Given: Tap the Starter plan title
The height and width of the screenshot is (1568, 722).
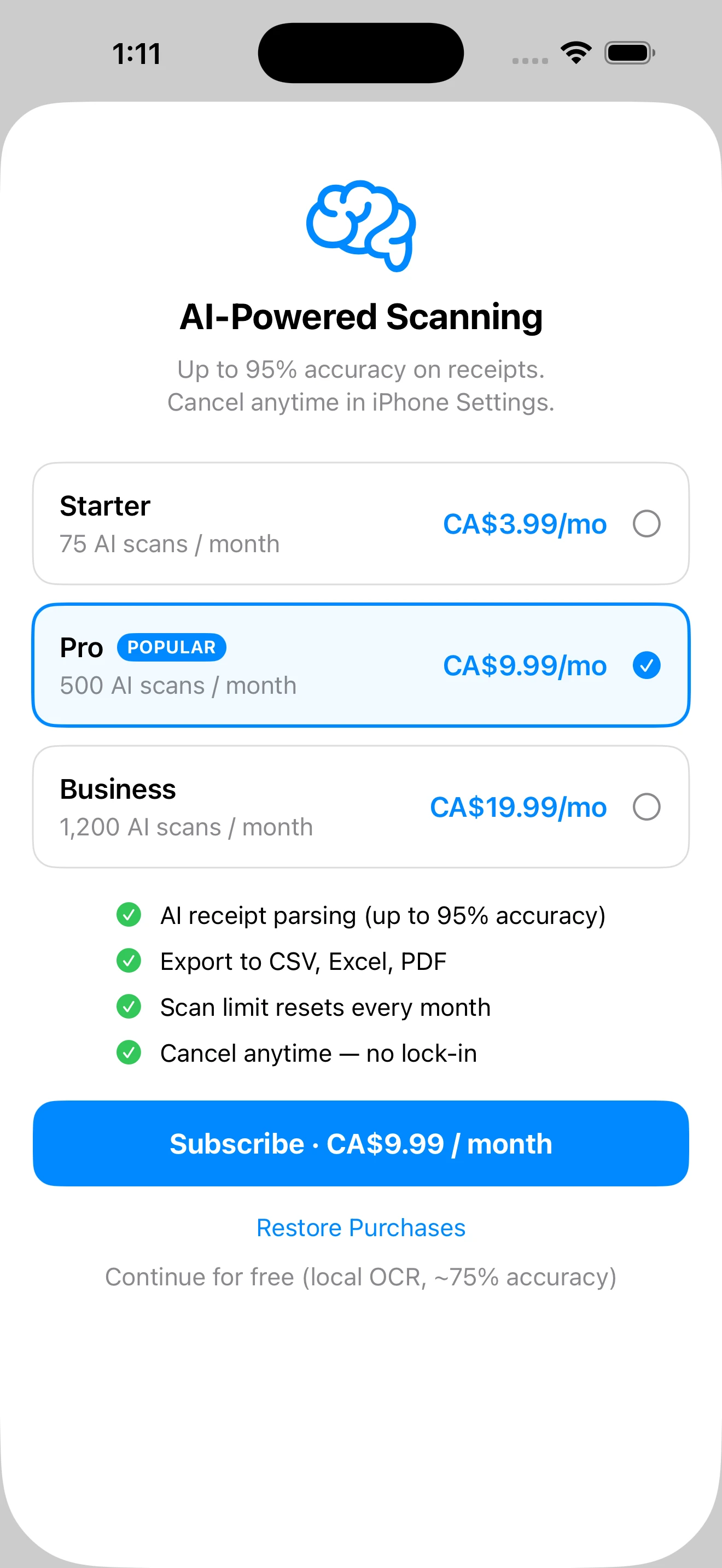Looking at the screenshot, I should (104, 506).
